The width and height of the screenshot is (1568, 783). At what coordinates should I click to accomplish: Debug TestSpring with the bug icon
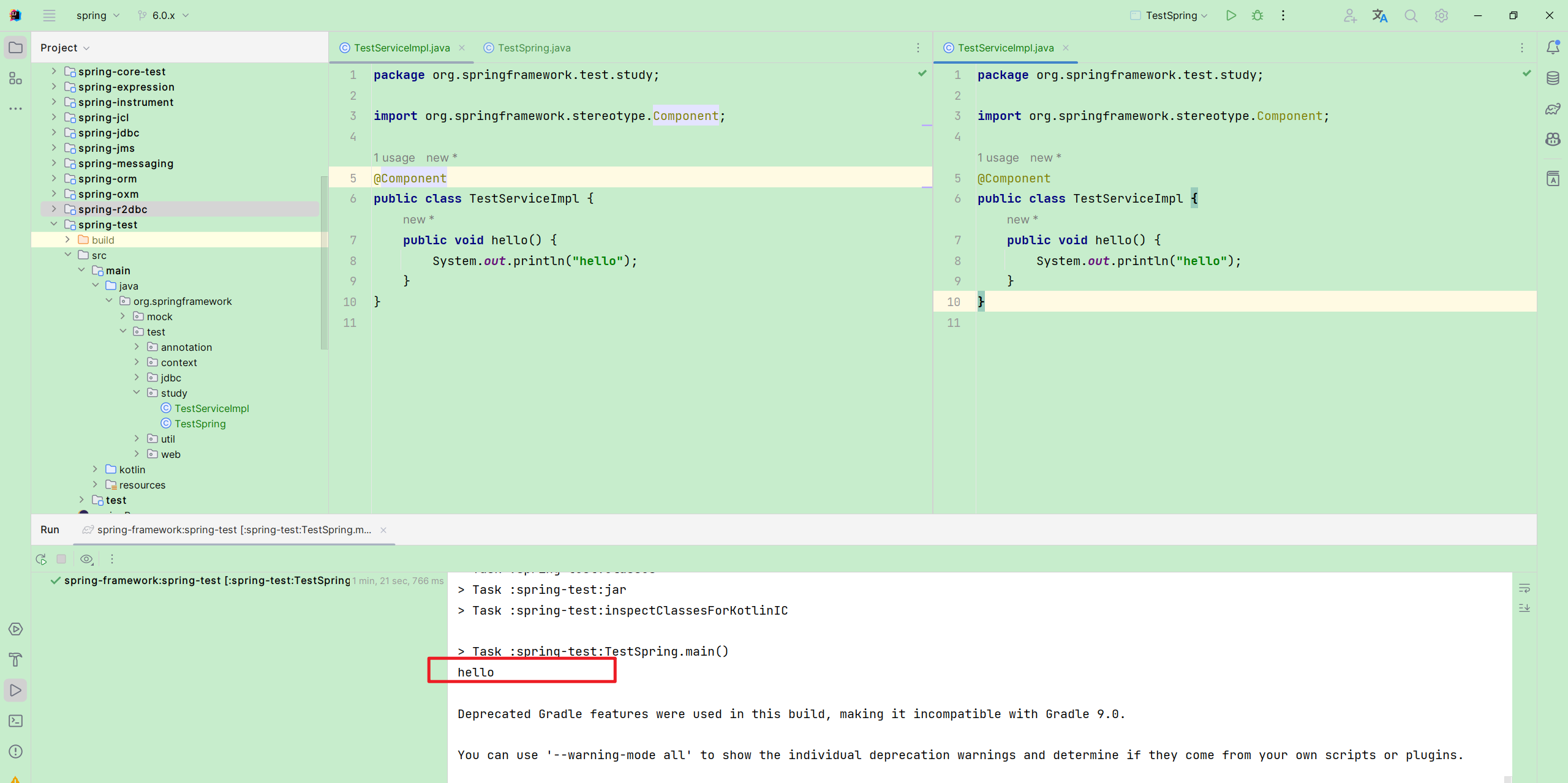pos(1257,15)
